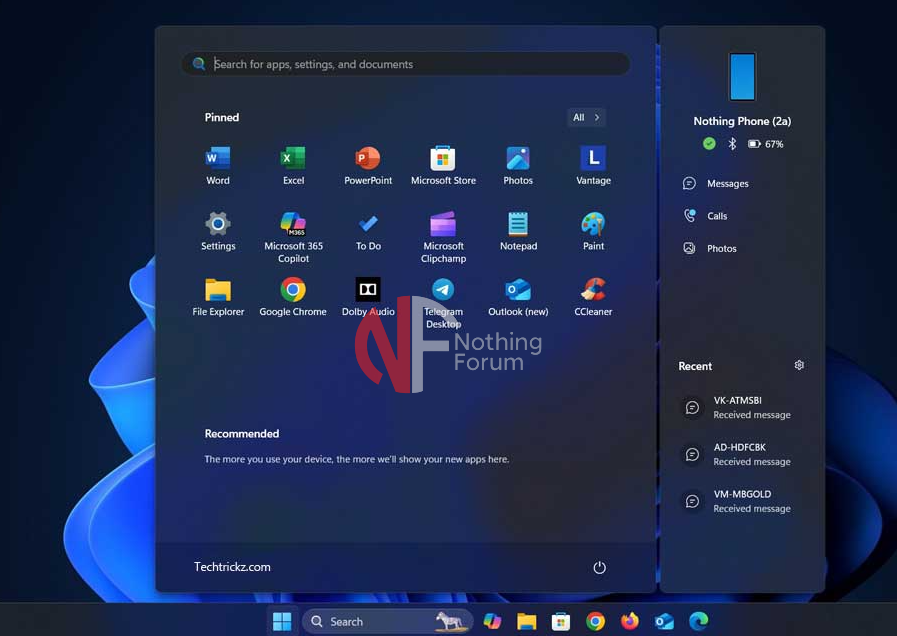Open Chrome from the taskbar

click(596, 621)
